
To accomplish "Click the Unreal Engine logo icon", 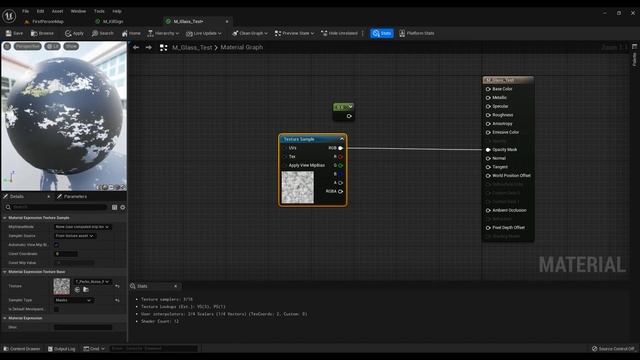I will coord(9,16).
